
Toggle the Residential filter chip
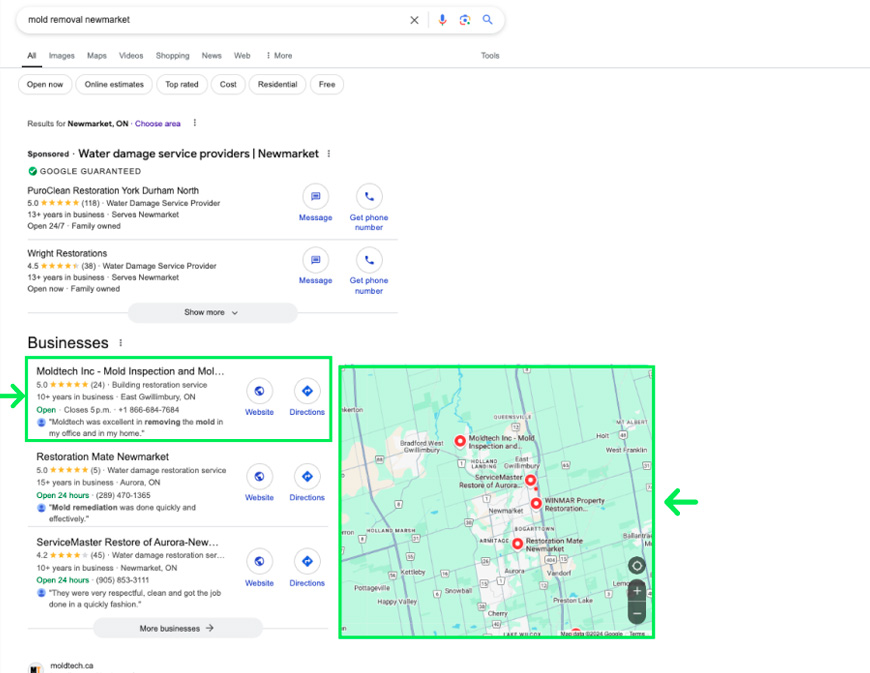(x=277, y=85)
